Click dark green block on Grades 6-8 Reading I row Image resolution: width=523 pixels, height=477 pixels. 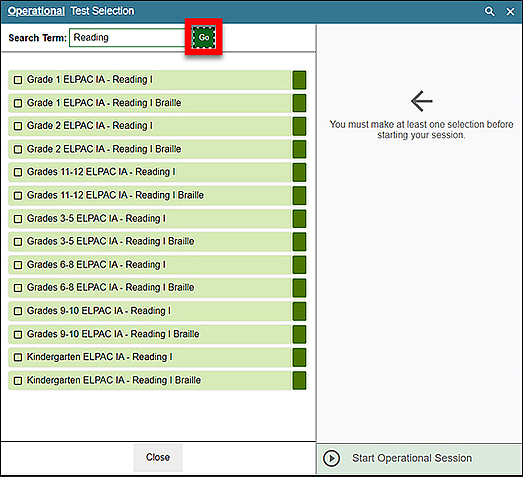tap(299, 265)
